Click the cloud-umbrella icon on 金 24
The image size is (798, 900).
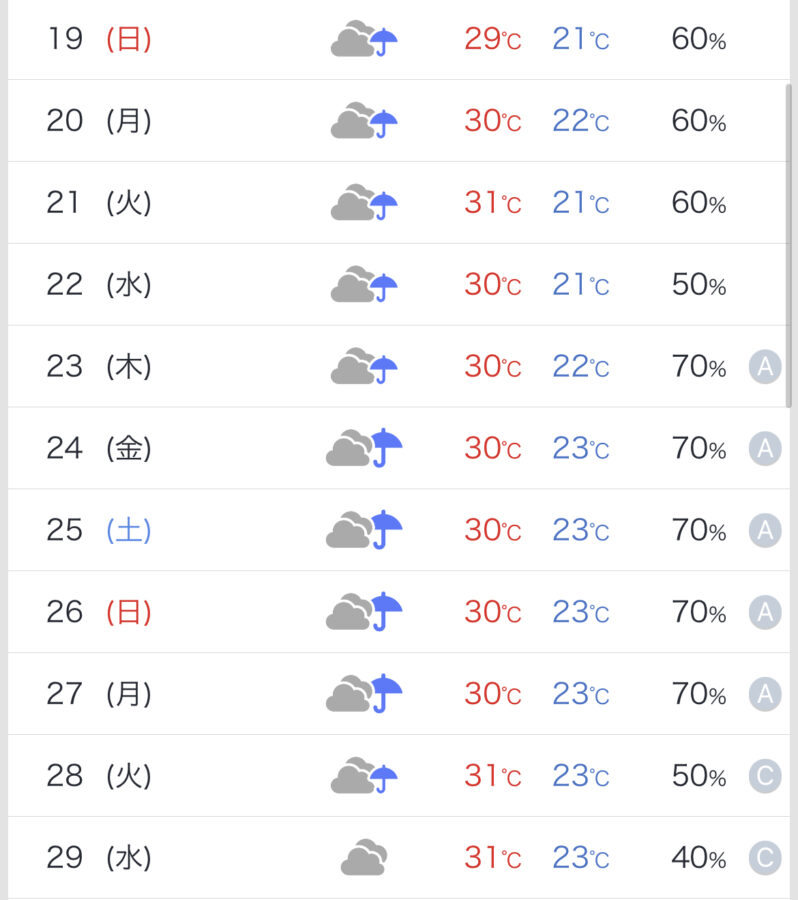364,448
